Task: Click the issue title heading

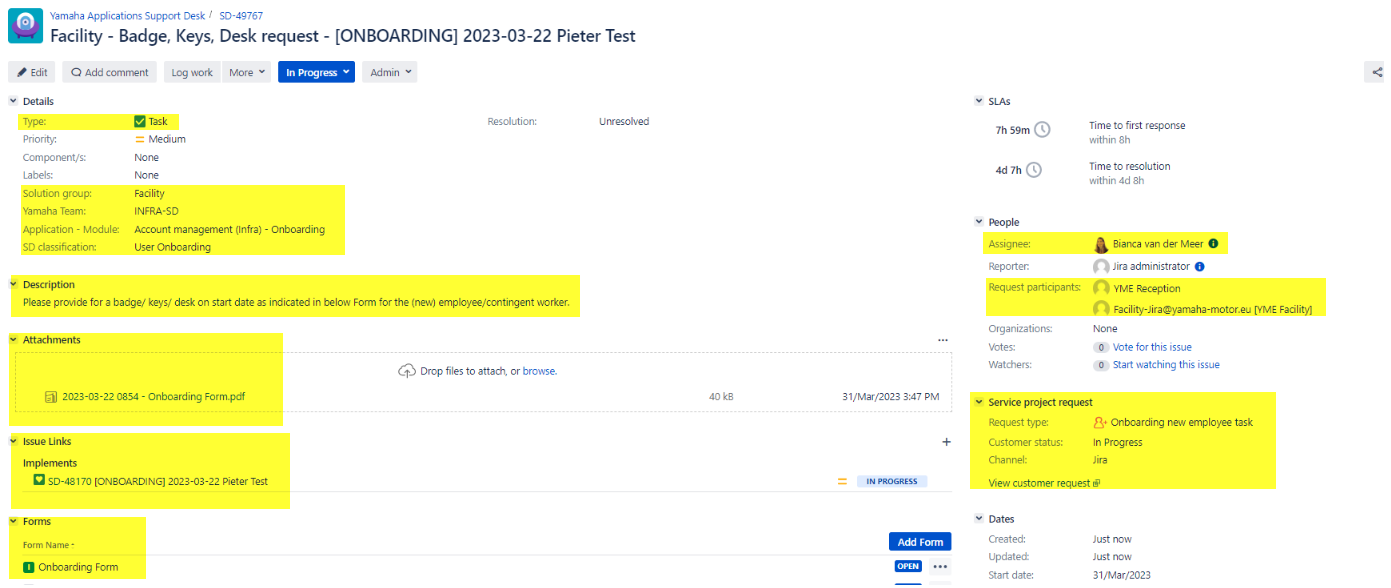Action: 343,36
